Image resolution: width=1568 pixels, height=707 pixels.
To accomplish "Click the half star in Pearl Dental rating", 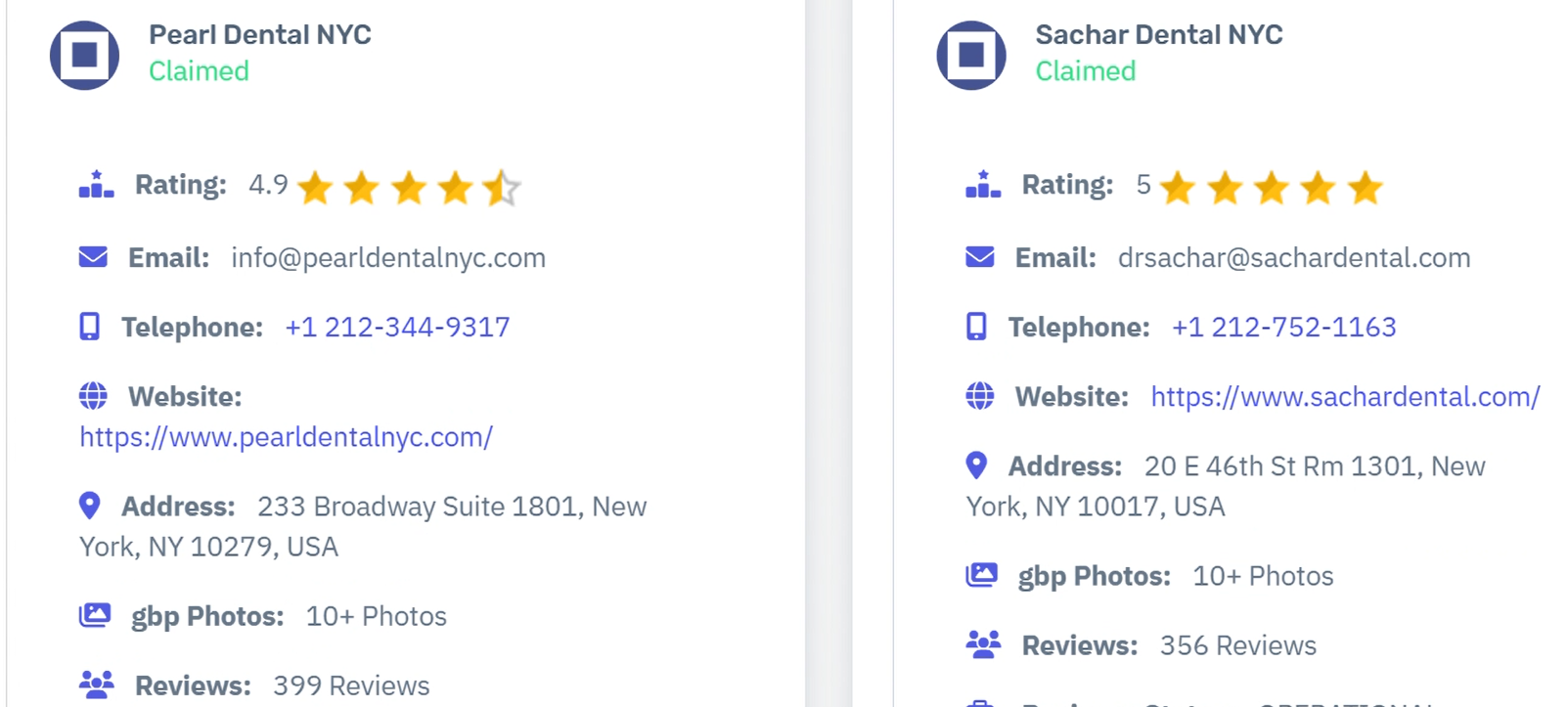I will pyautogui.click(x=501, y=188).
